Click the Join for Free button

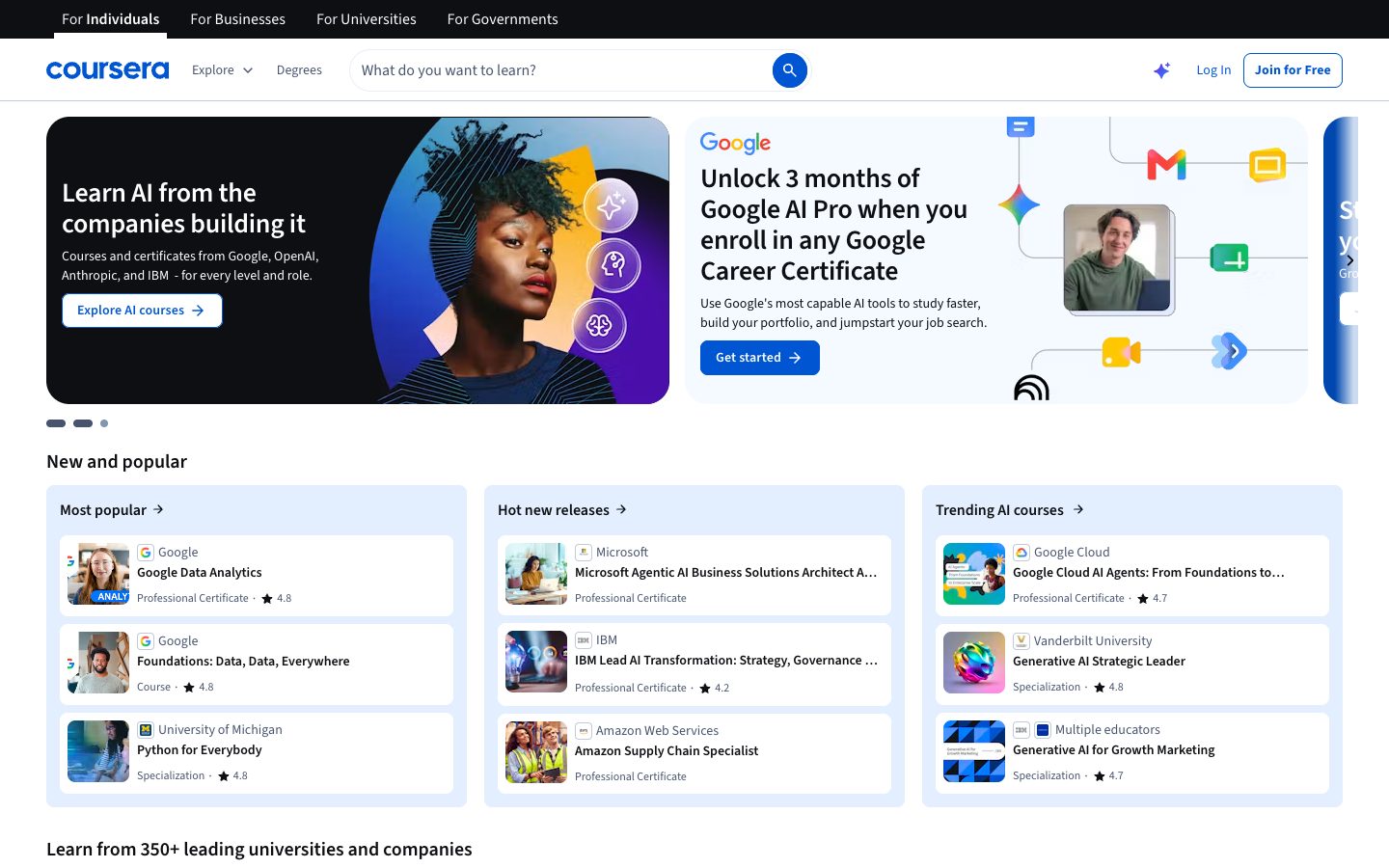click(1293, 70)
